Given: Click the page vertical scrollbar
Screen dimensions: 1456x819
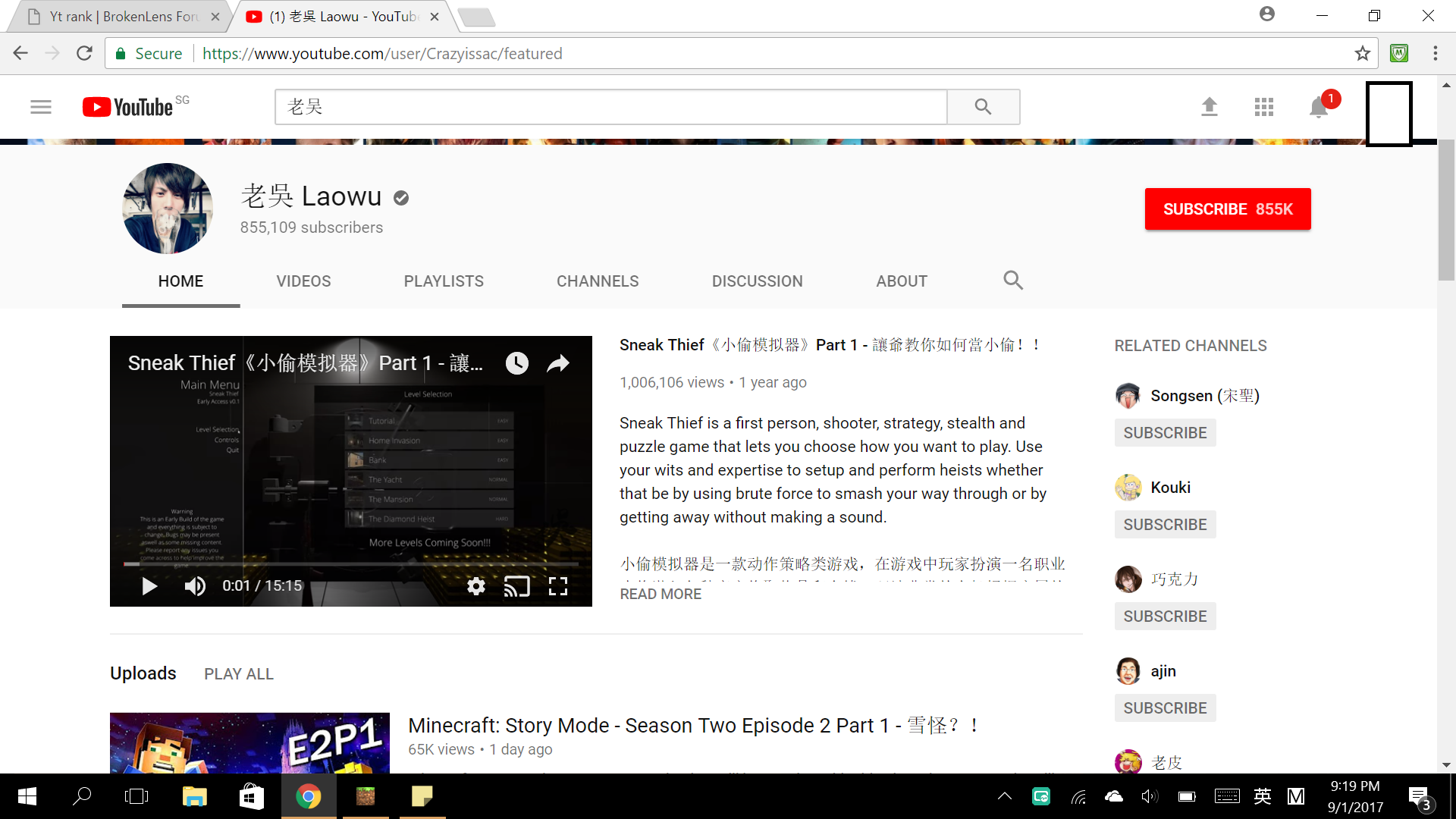Looking at the screenshot, I should (1446, 210).
